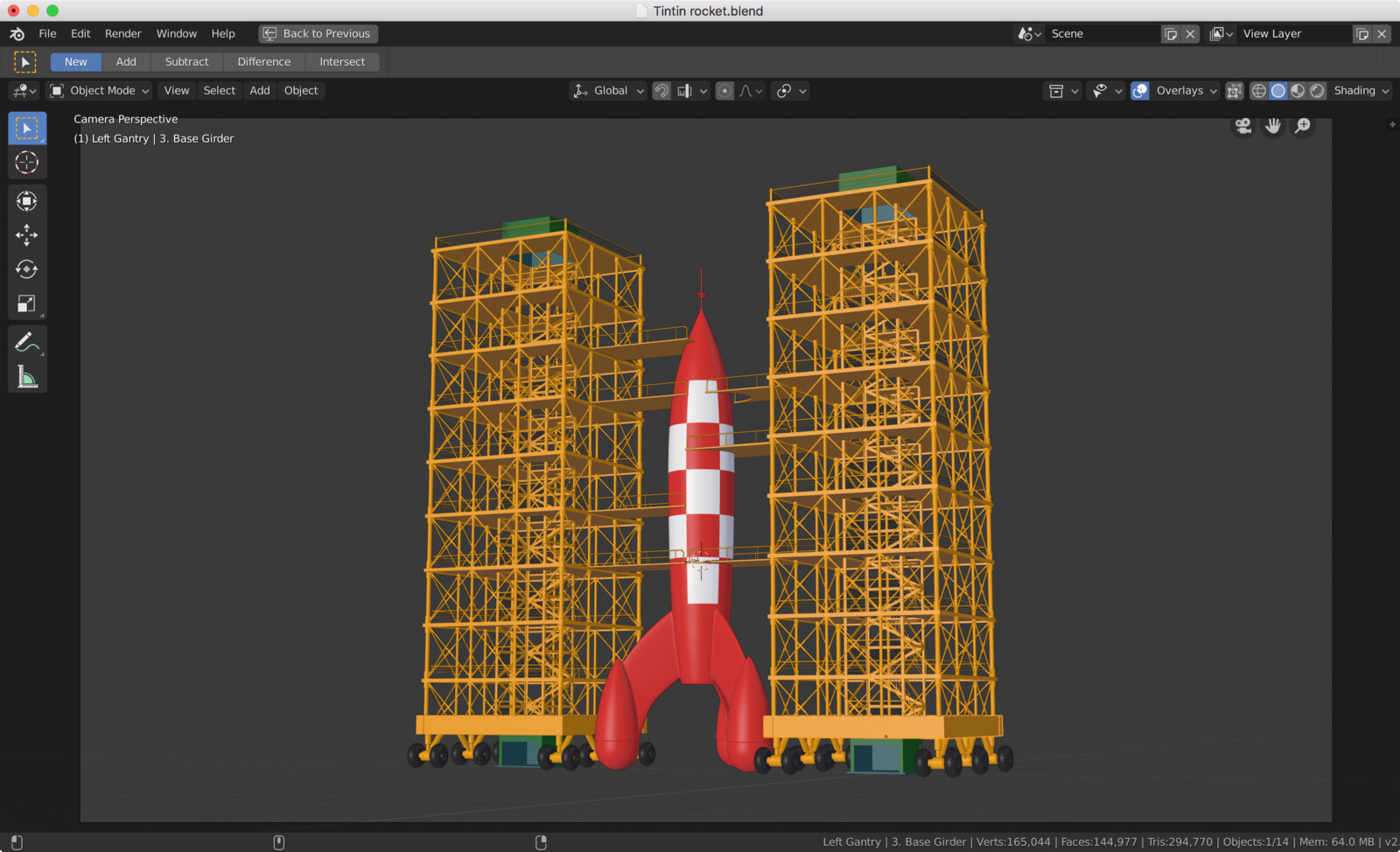This screenshot has width=1400, height=852.
Task: Click Back to Previous button
Action: (318, 33)
